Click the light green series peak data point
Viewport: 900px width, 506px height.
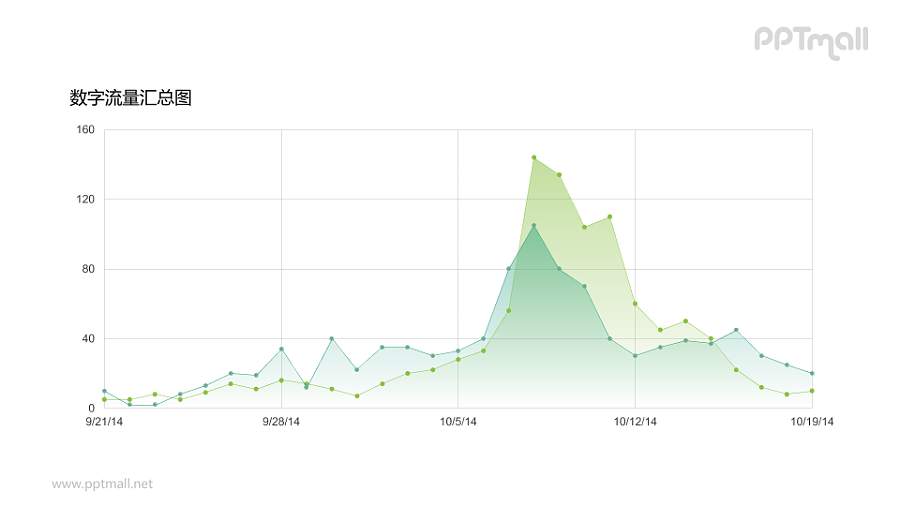534,157
